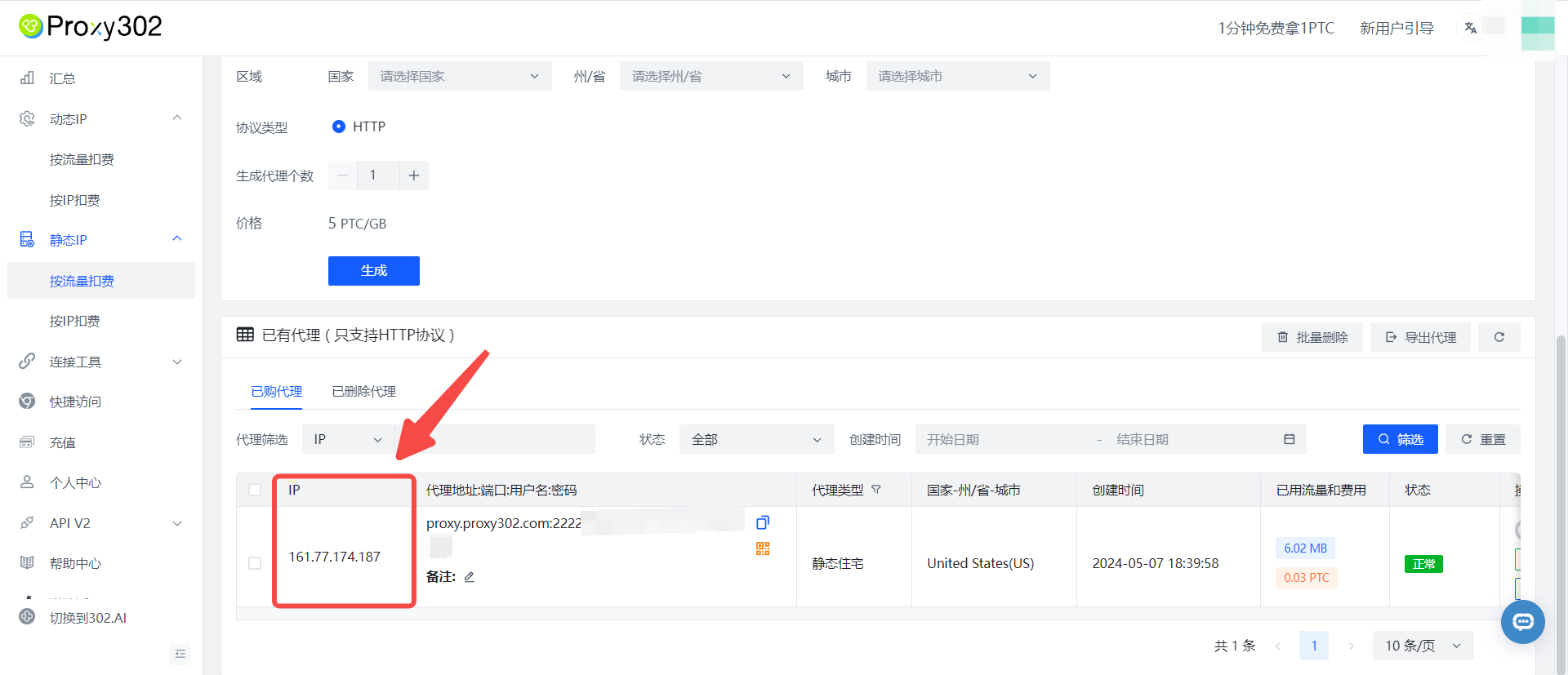Click the 切换到302.AI icon
Image resolution: width=1568 pixels, height=675 pixels.
click(x=27, y=616)
